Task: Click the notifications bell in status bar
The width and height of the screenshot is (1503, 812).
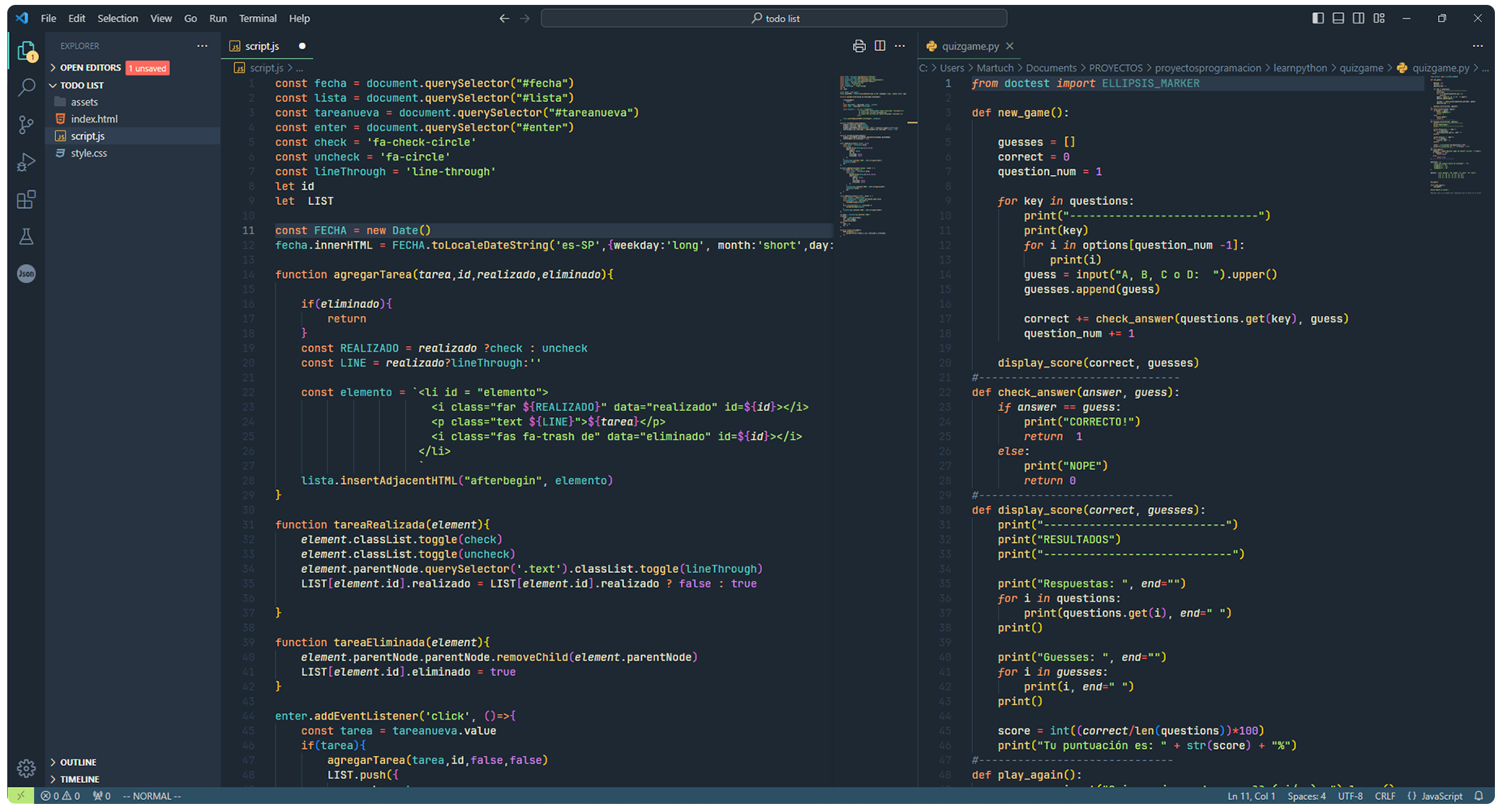Action: tap(1478, 796)
